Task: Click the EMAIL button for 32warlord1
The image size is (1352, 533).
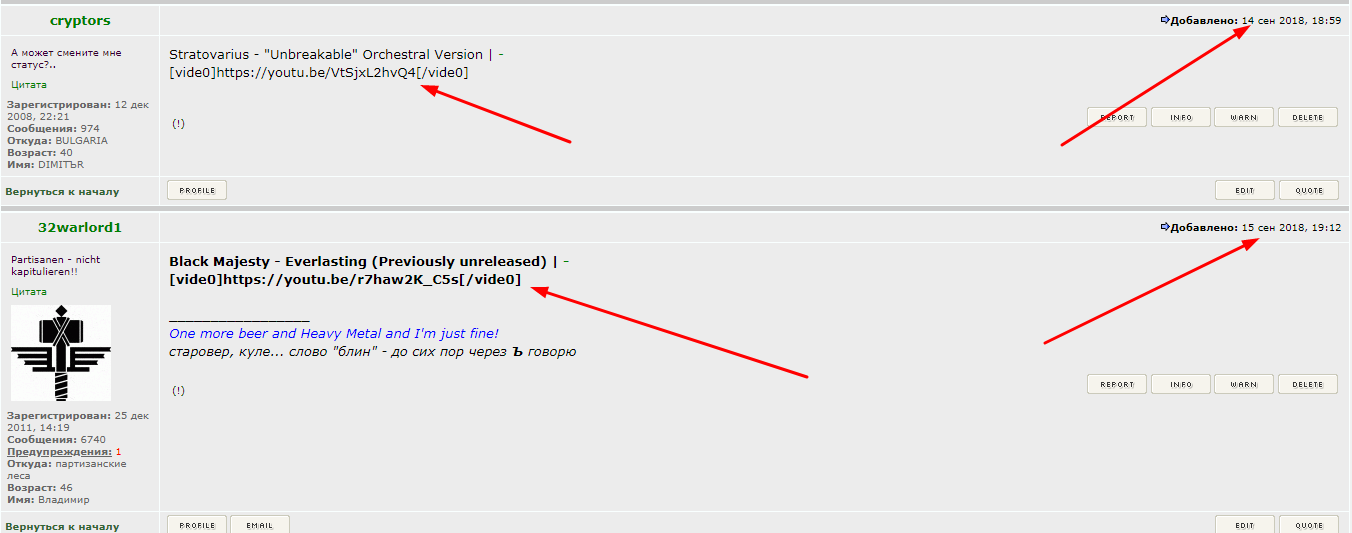Action: [x=260, y=525]
